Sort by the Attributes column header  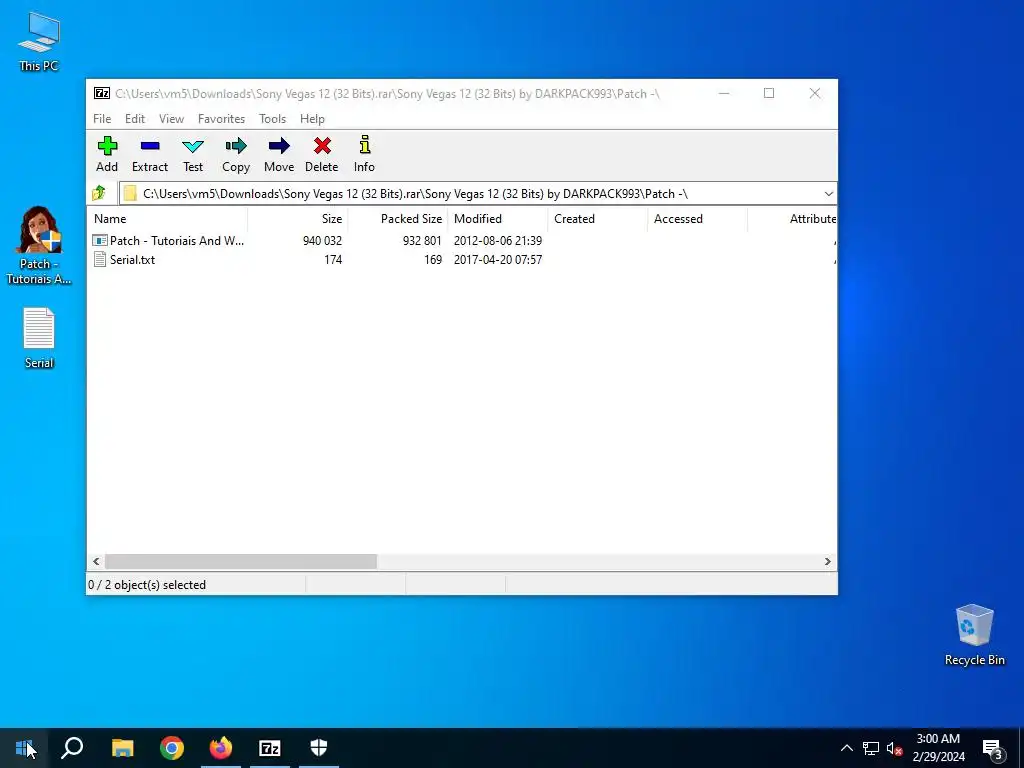[x=792, y=219]
